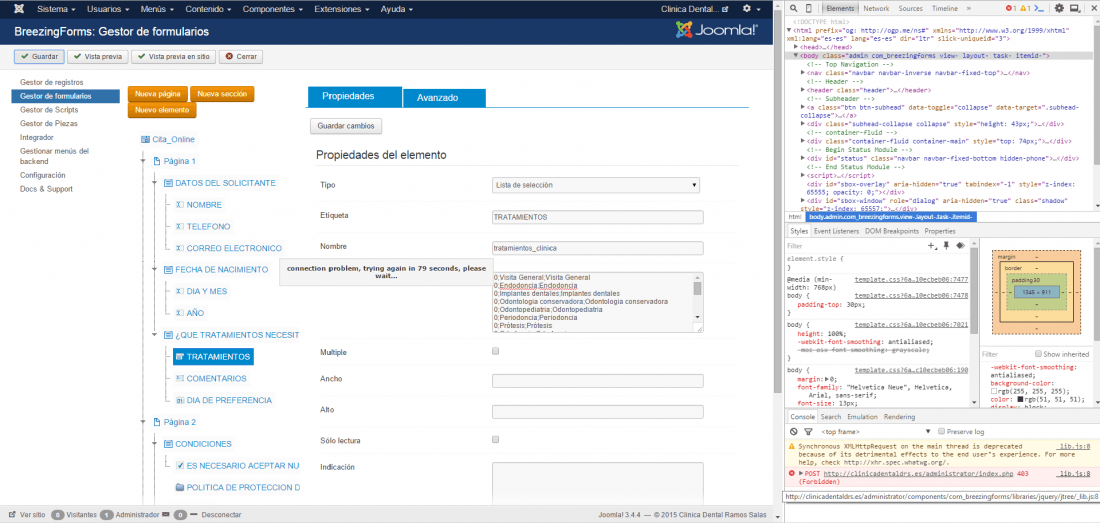Click the list icon next to TRATAMIENTOS
Screen dimensions: 1100x523
180,357
